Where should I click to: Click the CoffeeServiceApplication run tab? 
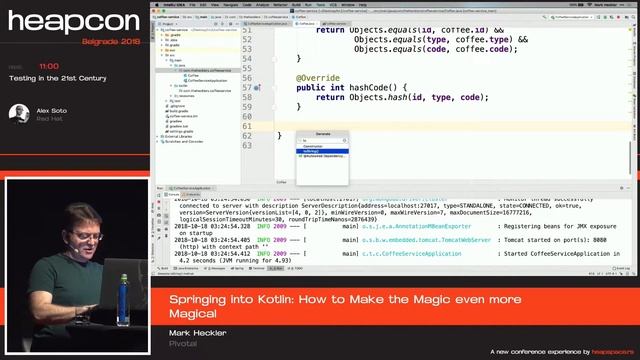point(191,188)
